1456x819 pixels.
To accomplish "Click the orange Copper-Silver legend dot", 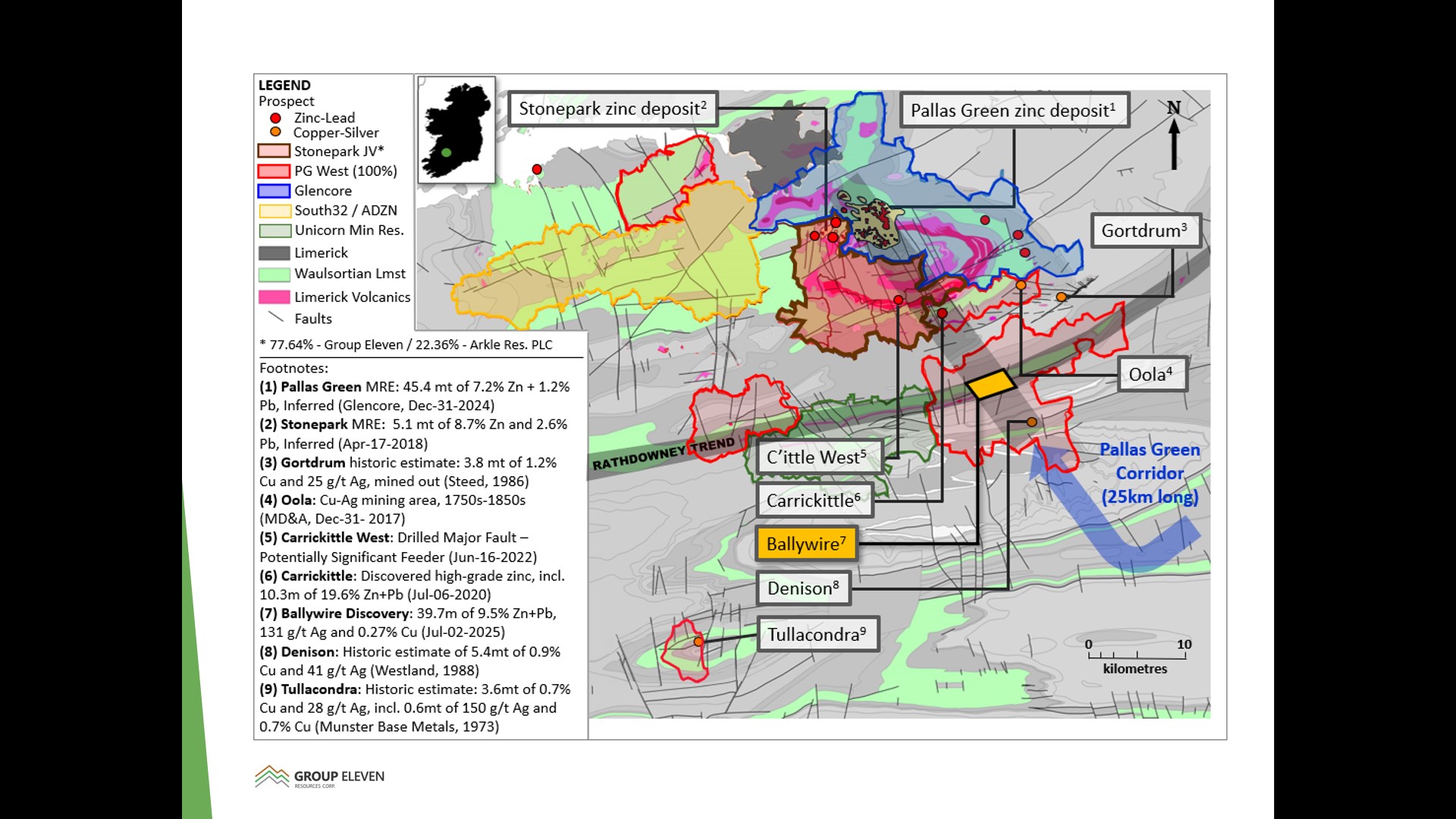I will (x=275, y=132).
